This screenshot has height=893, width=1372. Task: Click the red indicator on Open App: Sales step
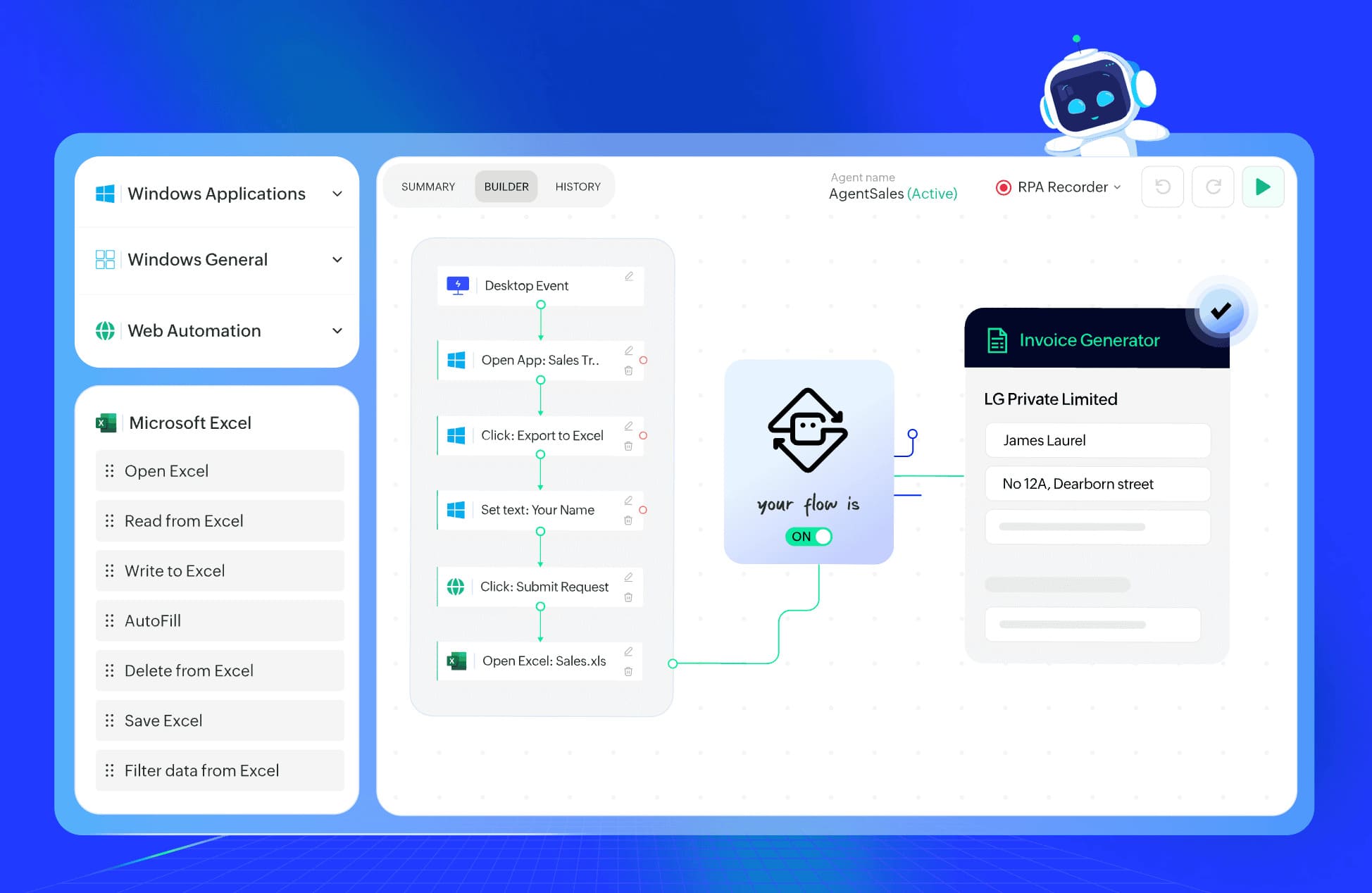coord(642,360)
